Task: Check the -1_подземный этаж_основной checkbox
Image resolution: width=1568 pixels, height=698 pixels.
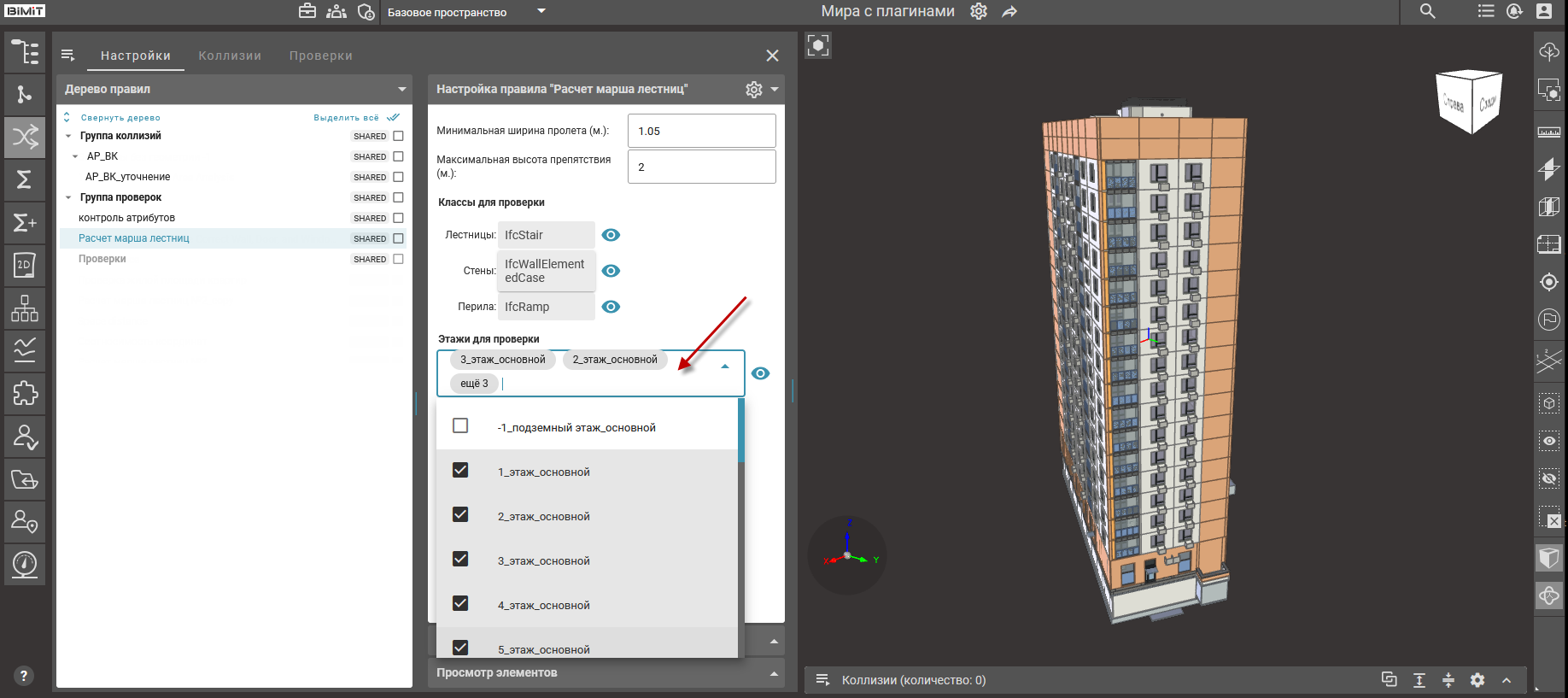Action: pos(460,425)
